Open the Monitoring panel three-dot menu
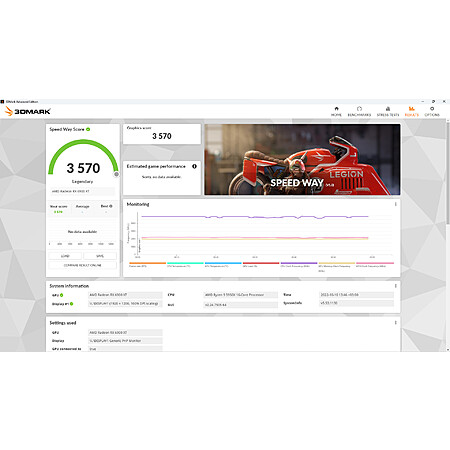The width and height of the screenshot is (450, 450). pyautogui.click(x=395, y=204)
